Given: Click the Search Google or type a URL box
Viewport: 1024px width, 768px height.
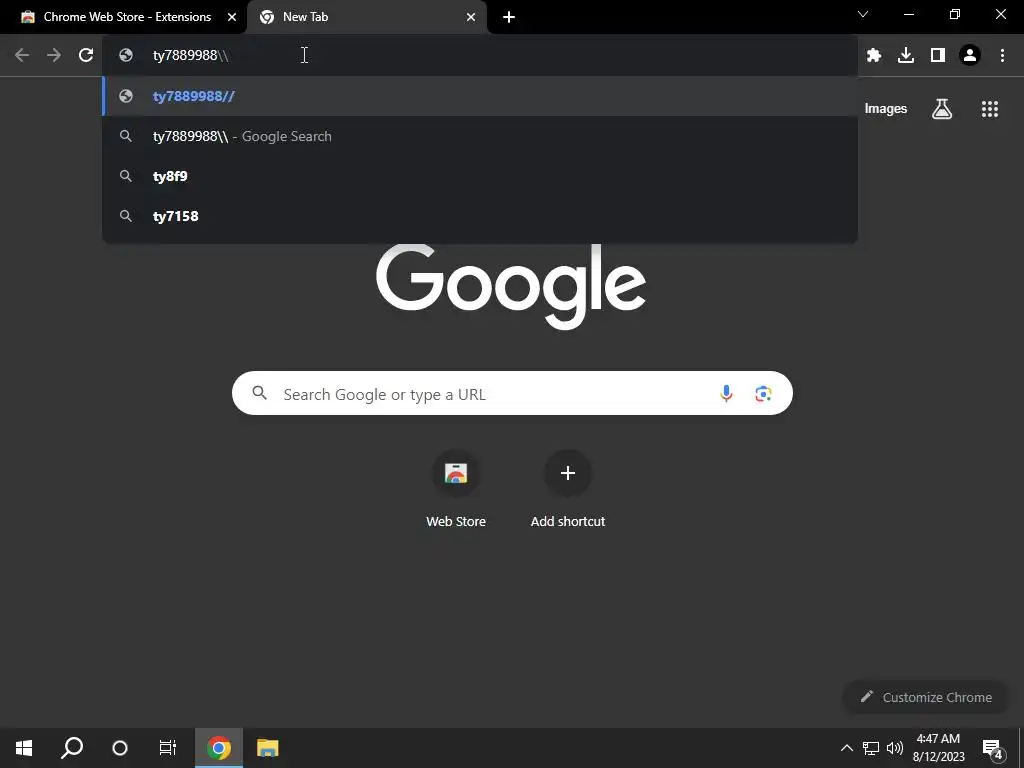Looking at the screenshot, I should (x=512, y=393).
